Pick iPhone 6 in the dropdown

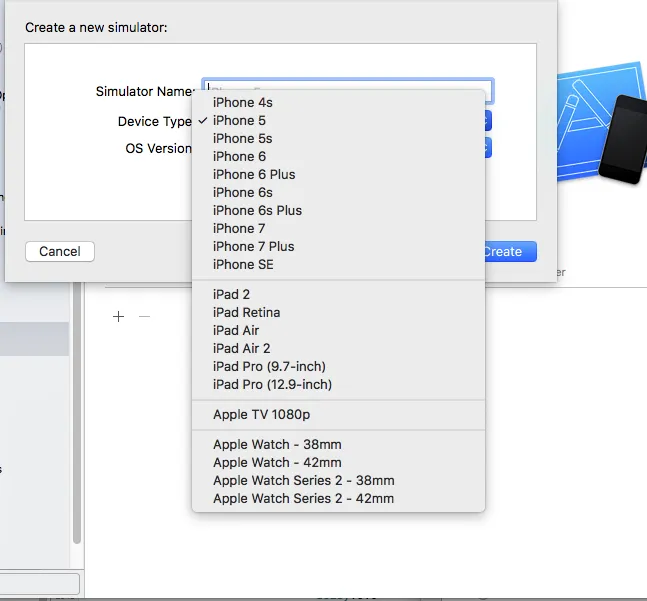338,156
